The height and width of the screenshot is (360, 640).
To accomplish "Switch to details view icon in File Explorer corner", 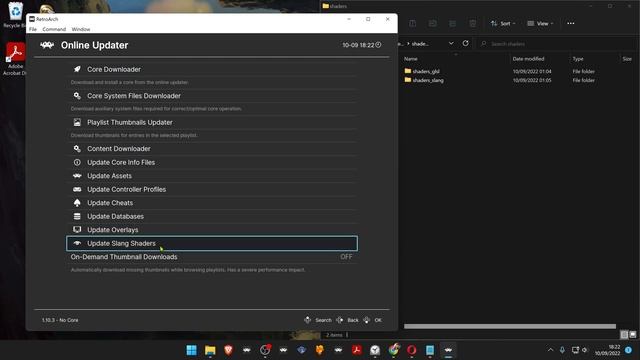I will coord(624,335).
